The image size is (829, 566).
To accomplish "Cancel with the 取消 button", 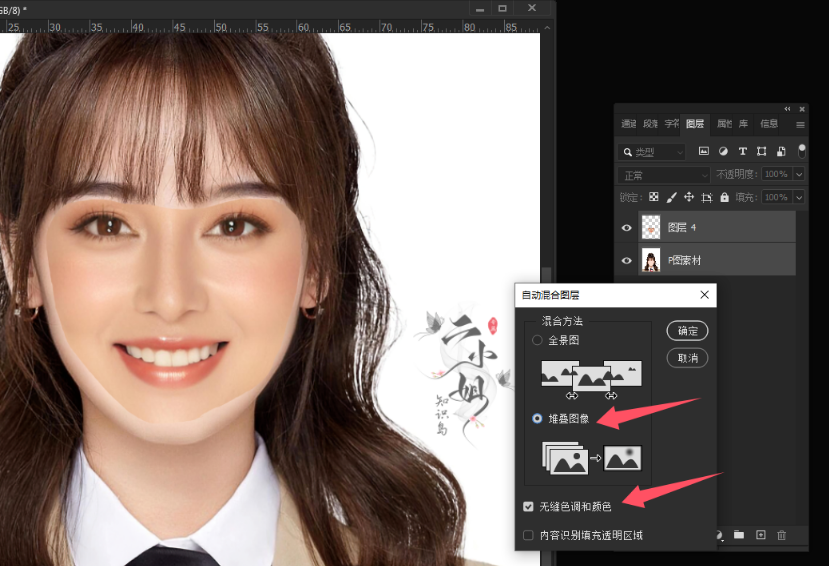I will [688, 358].
